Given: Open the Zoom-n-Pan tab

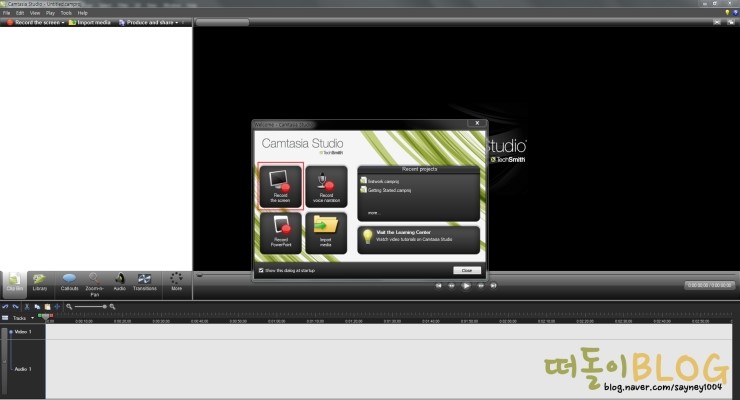Looking at the screenshot, I should point(94,285).
